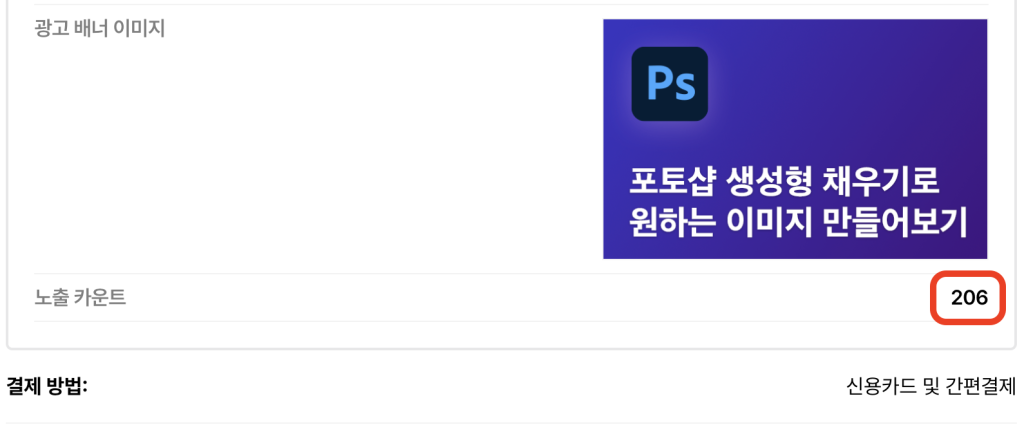
Task: Click the word 노출 in the row label
Action: 50,298
